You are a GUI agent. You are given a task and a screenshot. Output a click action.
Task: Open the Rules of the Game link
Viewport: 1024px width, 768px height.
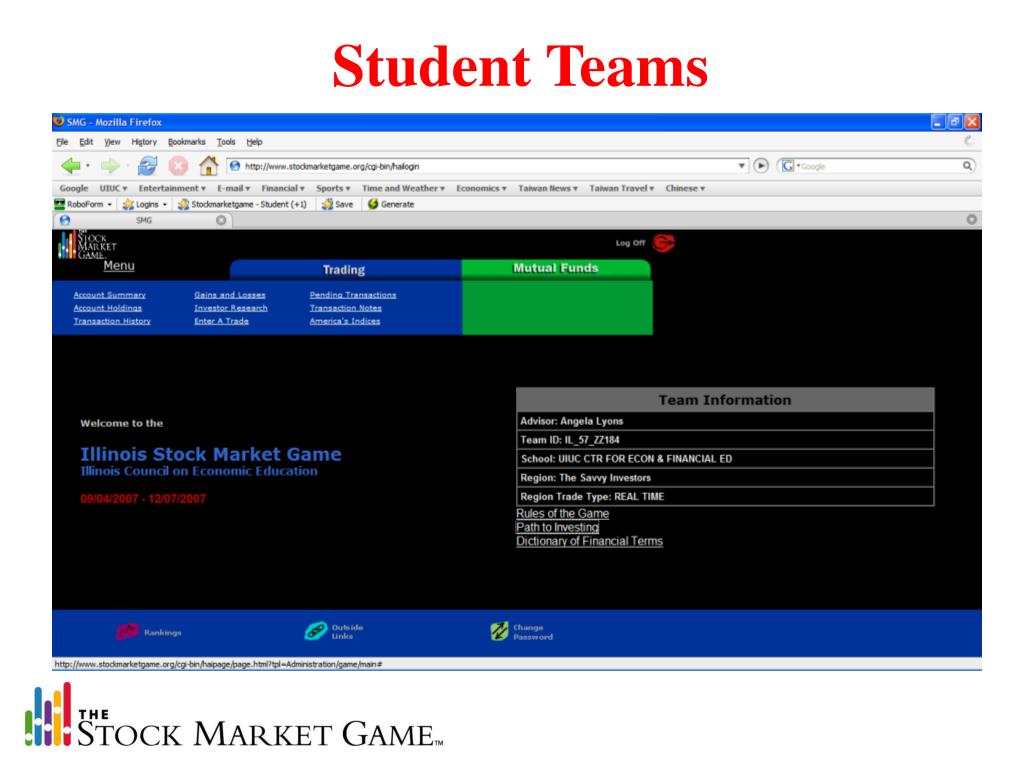(563, 514)
